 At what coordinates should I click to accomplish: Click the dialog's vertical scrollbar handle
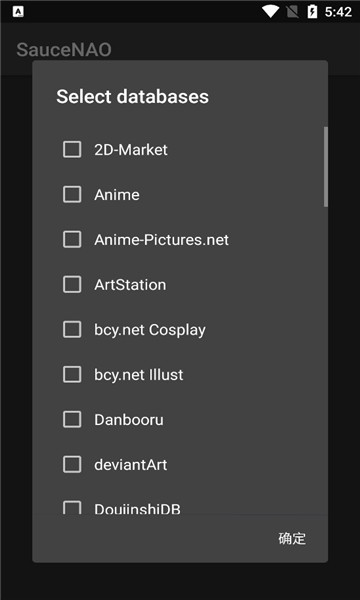tap(326, 167)
